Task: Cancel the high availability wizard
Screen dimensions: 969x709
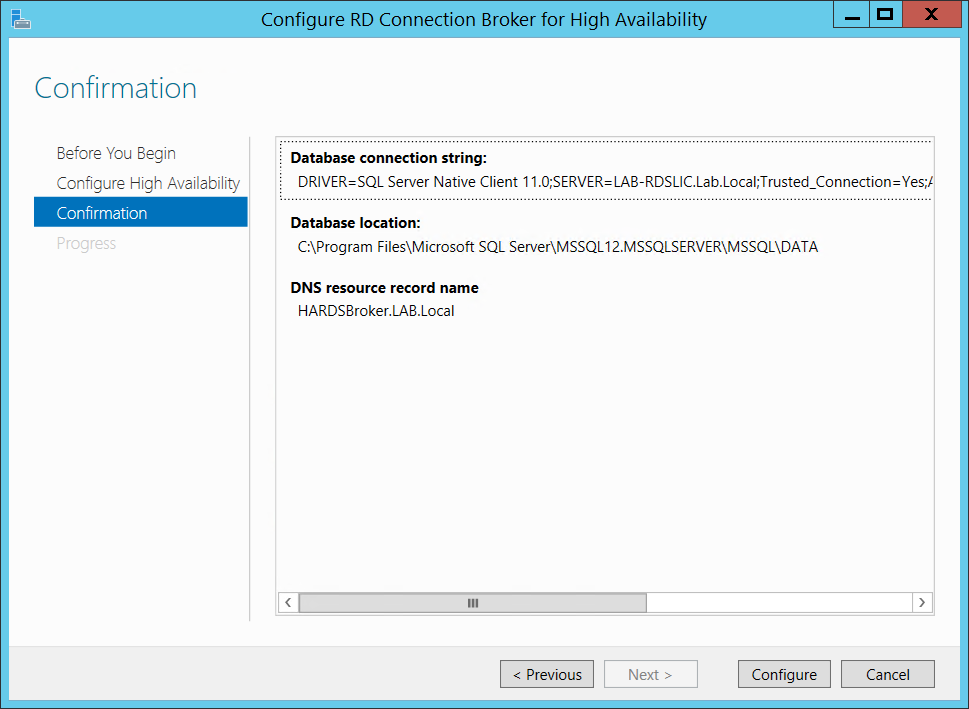Action: pyautogui.click(x=887, y=674)
